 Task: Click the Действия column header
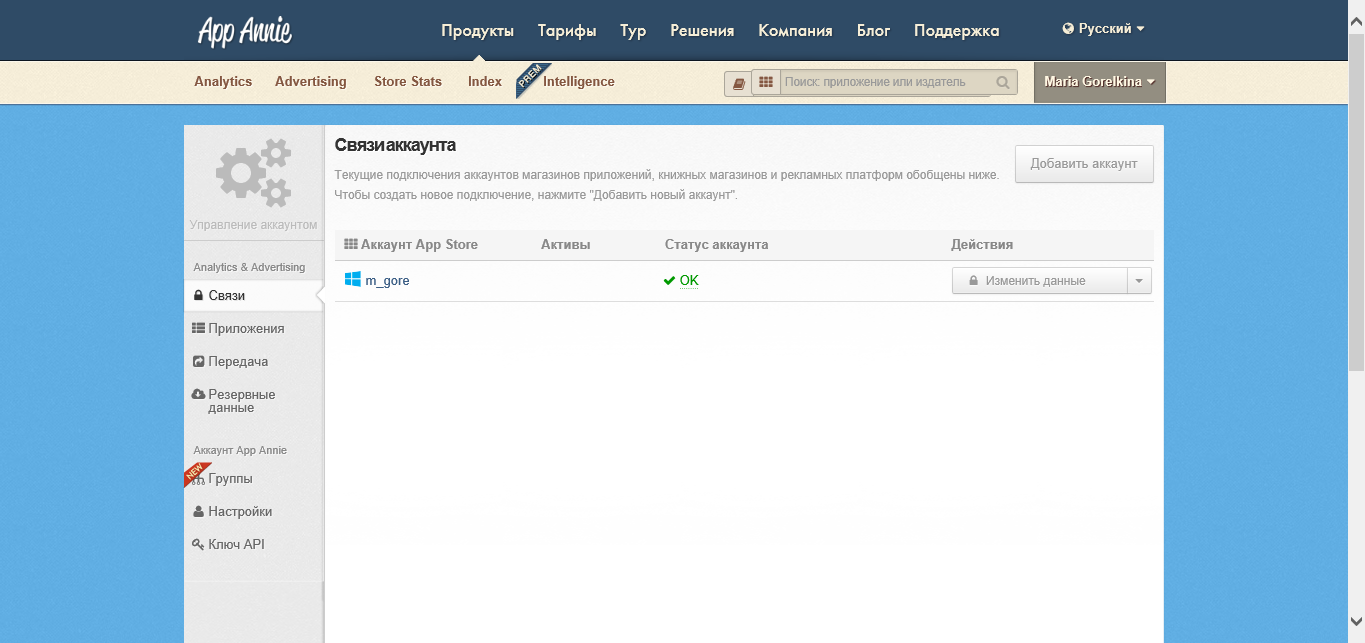(982, 245)
